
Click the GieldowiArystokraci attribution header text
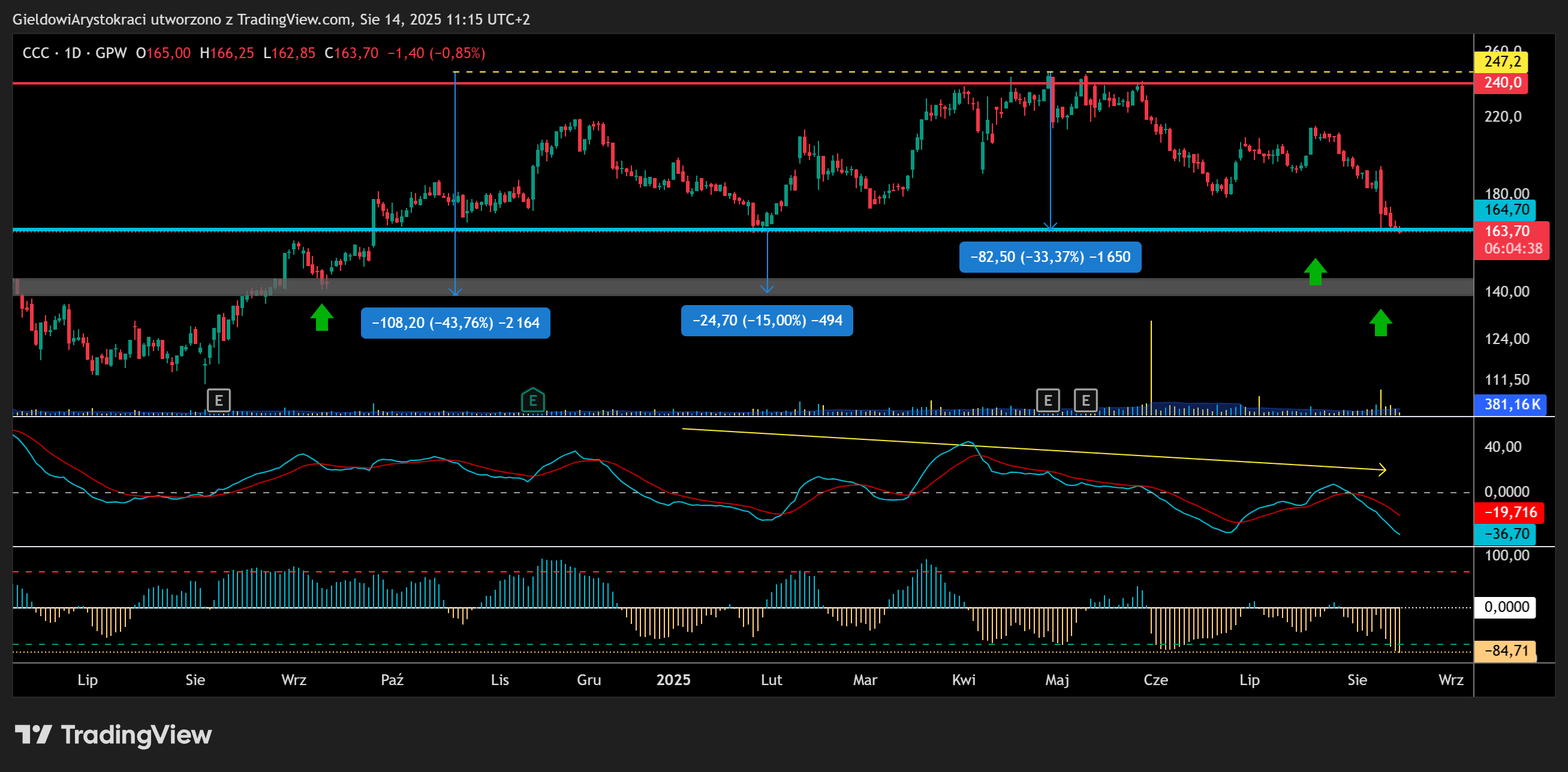(x=271, y=19)
